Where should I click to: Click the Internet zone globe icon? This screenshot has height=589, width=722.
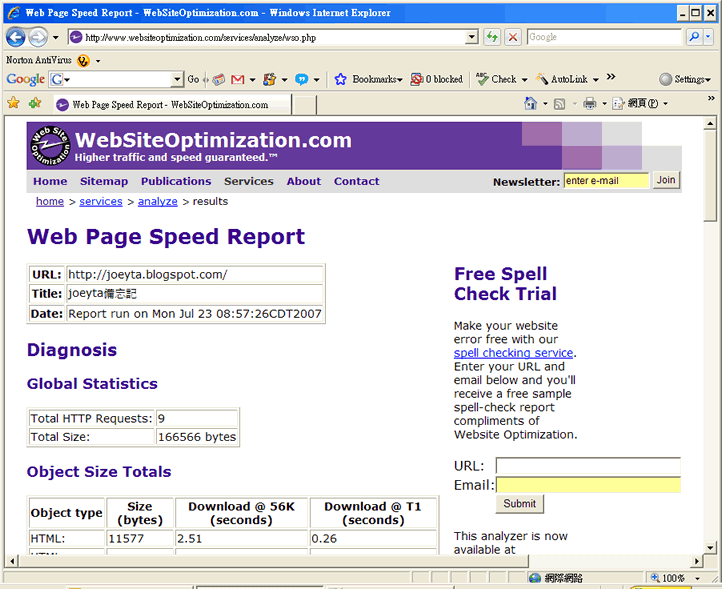point(535,578)
